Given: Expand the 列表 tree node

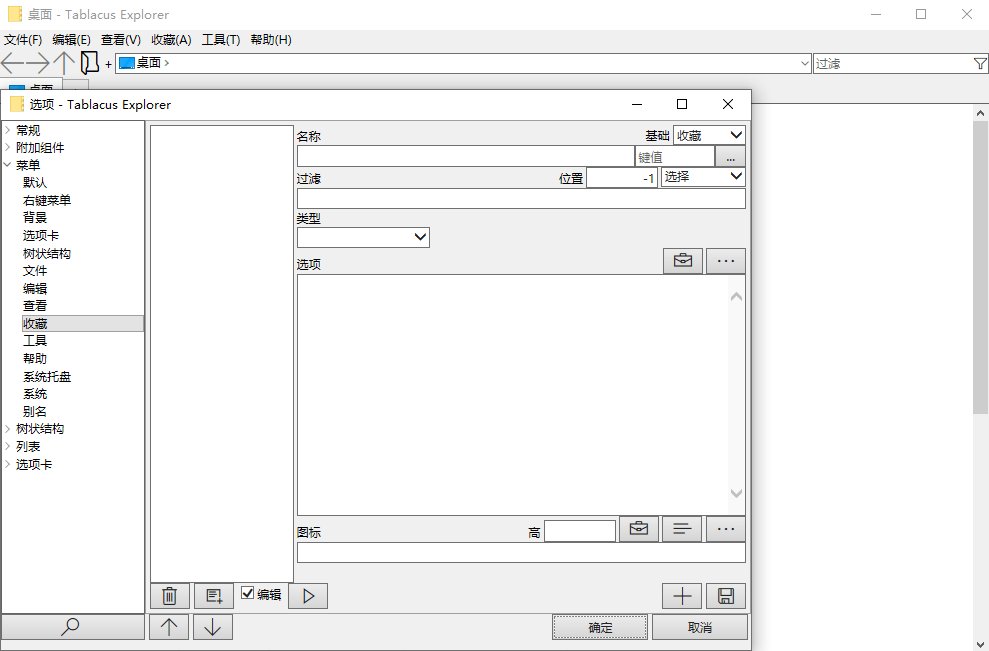Looking at the screenshot, I should click(x=8, y=446).
